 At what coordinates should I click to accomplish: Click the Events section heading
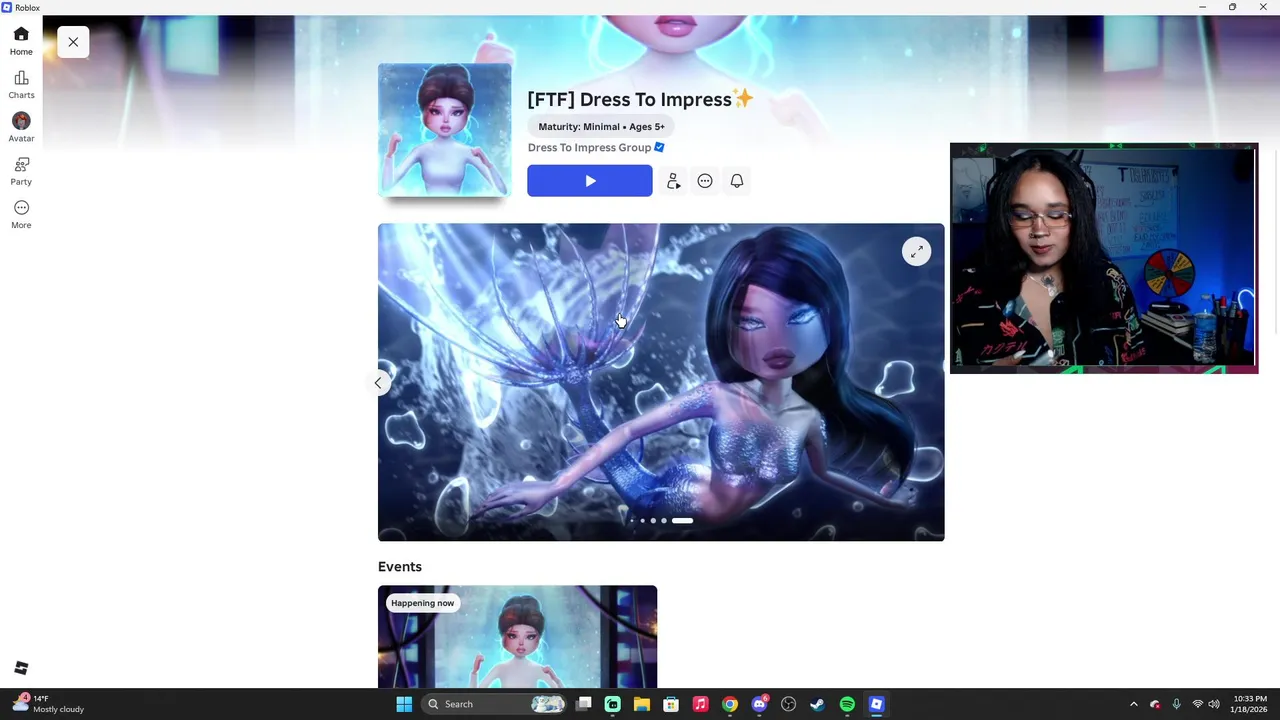(400, 567)
